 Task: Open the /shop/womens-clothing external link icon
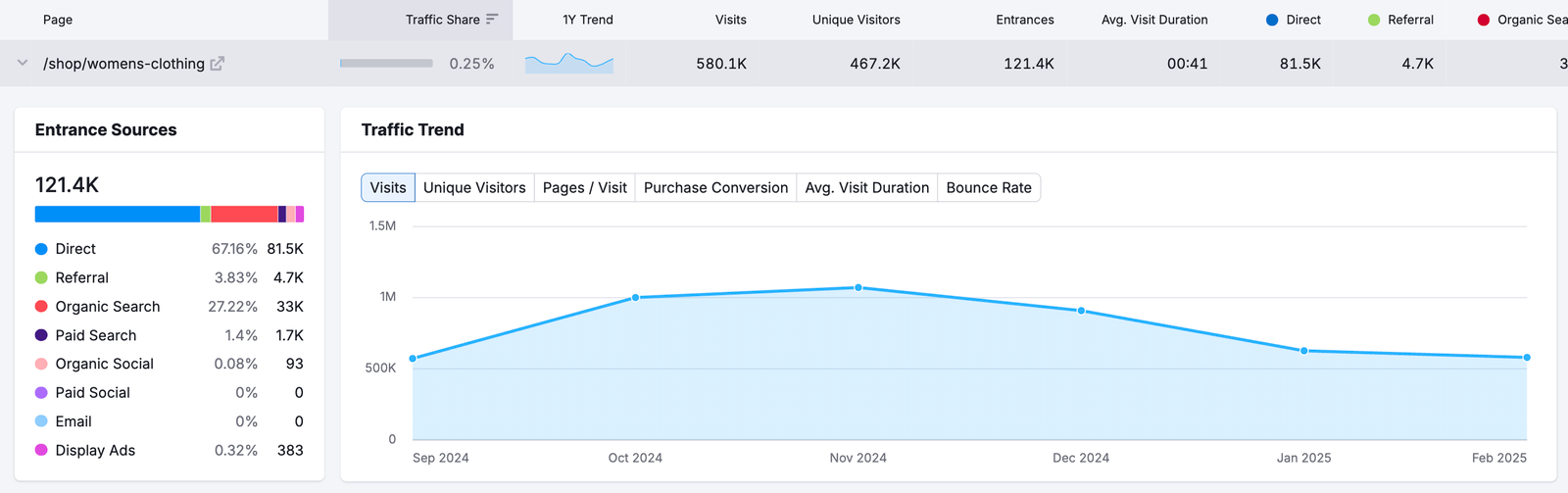click(218, 64)
